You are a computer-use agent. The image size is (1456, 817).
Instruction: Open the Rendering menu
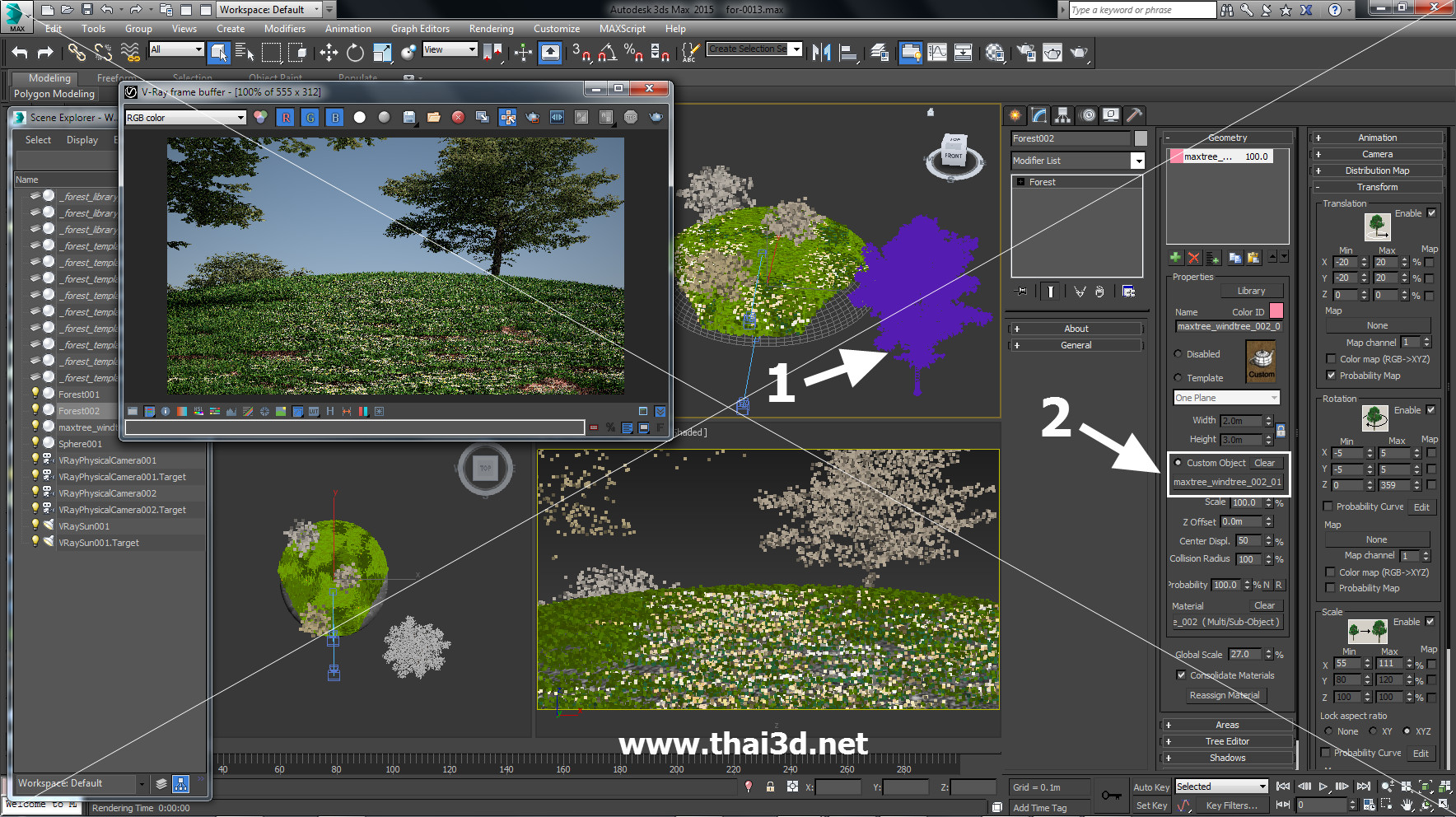click(x=491, y=29)
